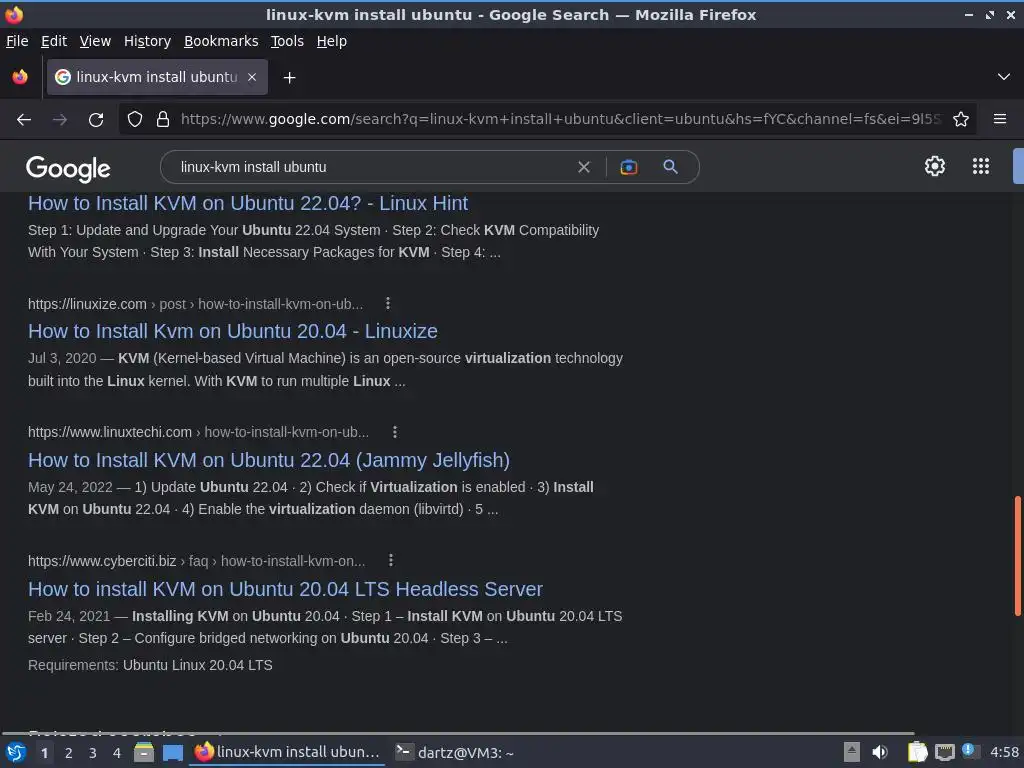Click the taskbar clock showing 4:58
1024x768 pixels.
[1004, 752]
